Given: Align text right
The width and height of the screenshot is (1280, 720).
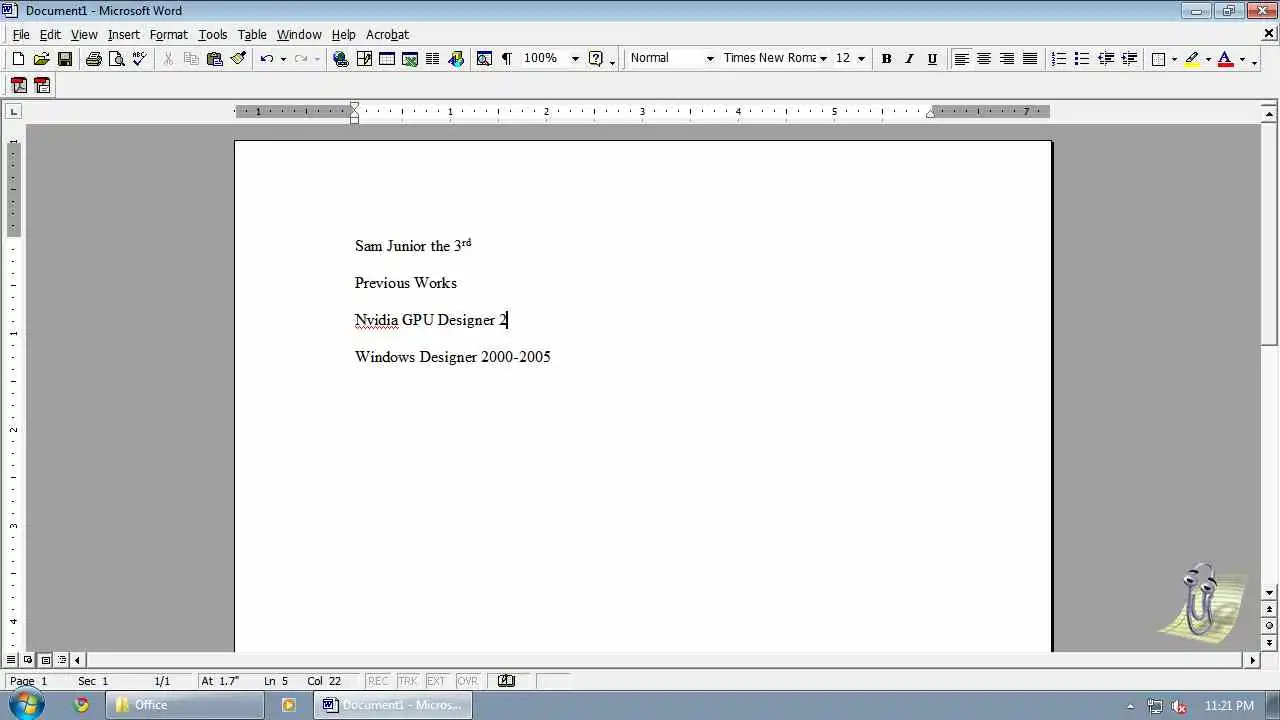Looking at the screenshot, I should (x=1007, y=59).
